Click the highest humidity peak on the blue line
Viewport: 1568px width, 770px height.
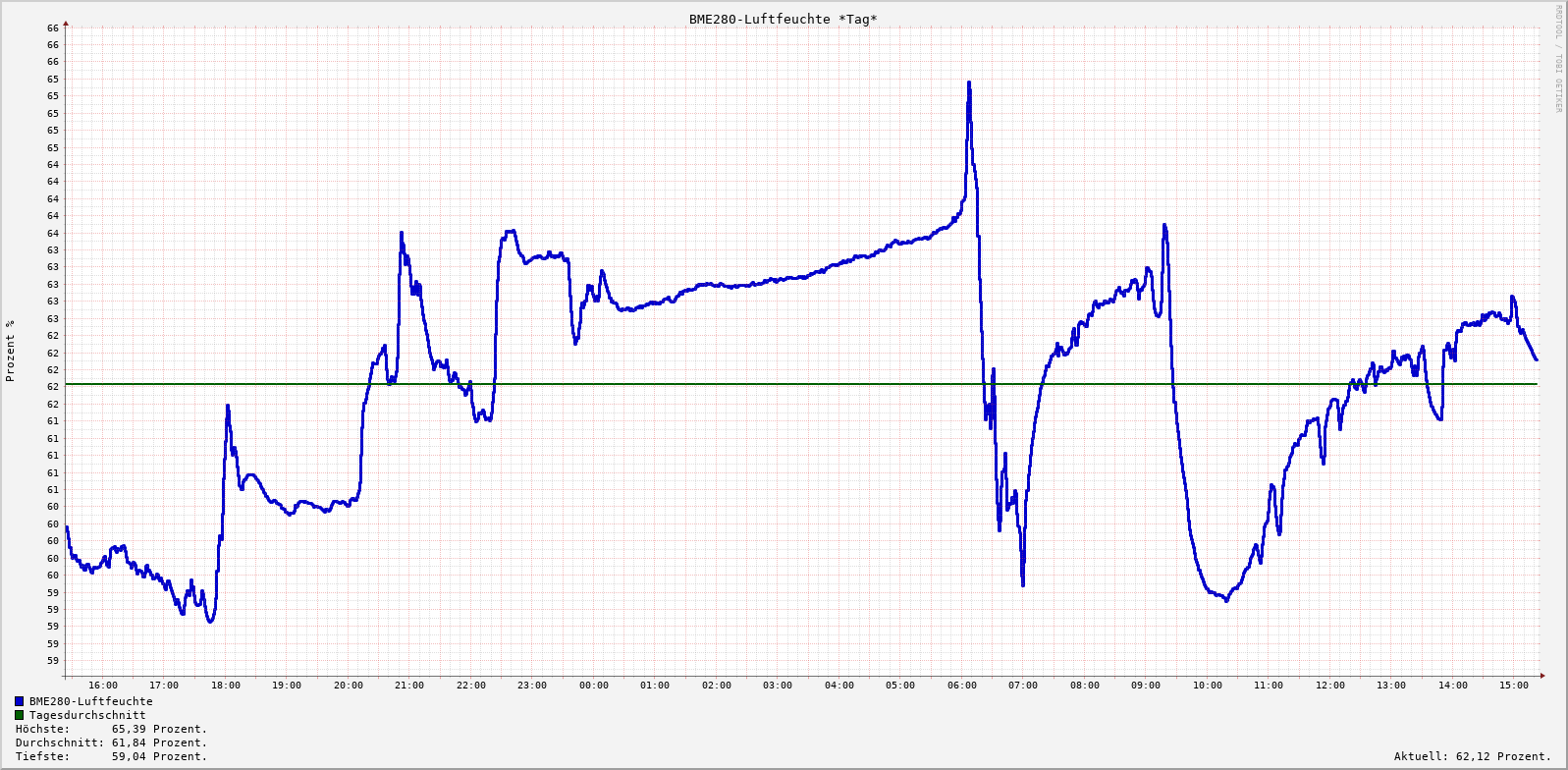969,83
